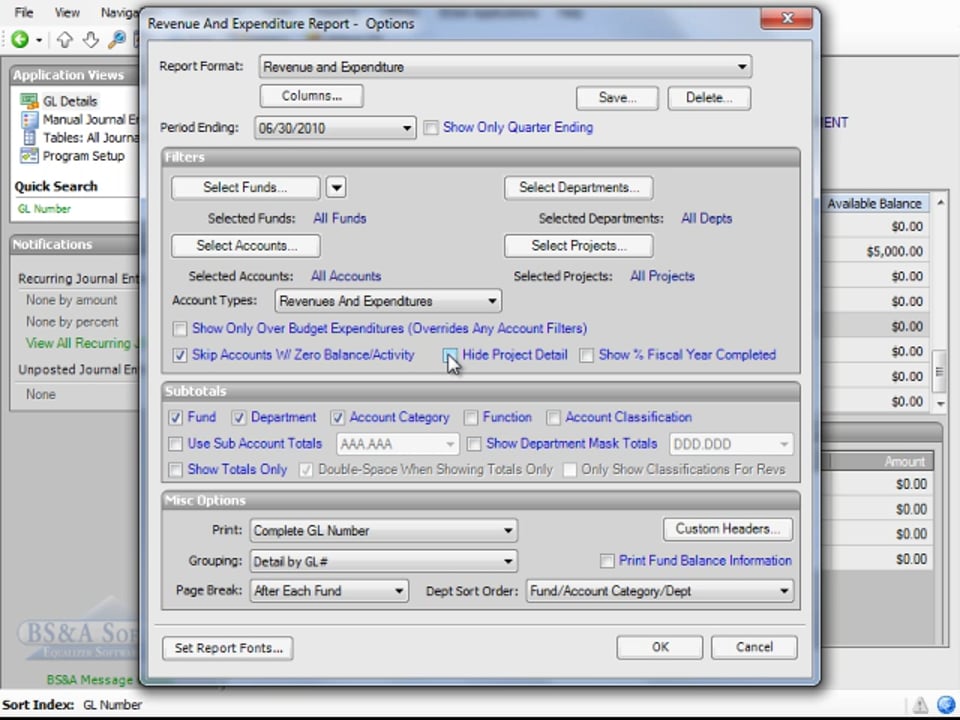Check Account Classification subtotal checkbox
This screenshot has width=960, height=720.
tap(553, 418)
